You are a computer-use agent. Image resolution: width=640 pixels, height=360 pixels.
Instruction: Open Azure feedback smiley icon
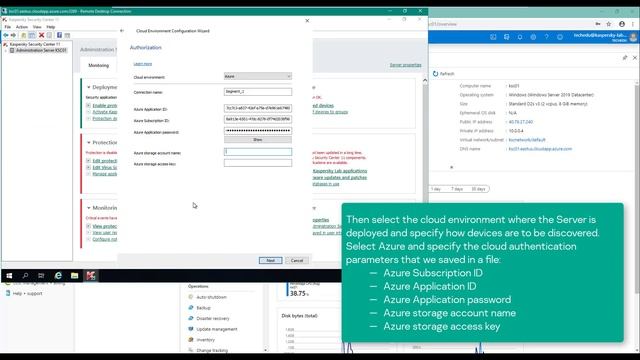(560, 37)
